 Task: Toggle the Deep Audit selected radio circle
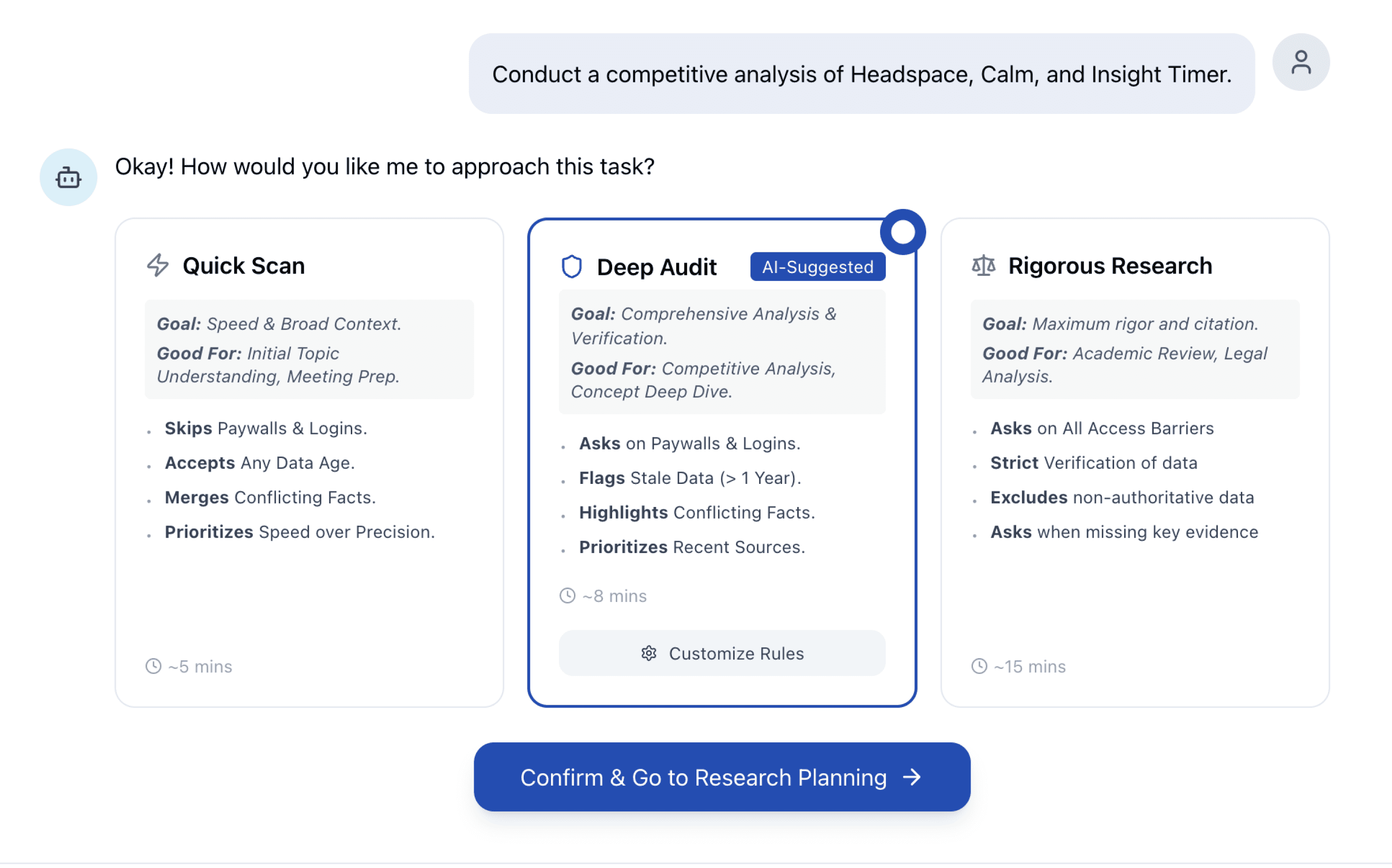902,232
